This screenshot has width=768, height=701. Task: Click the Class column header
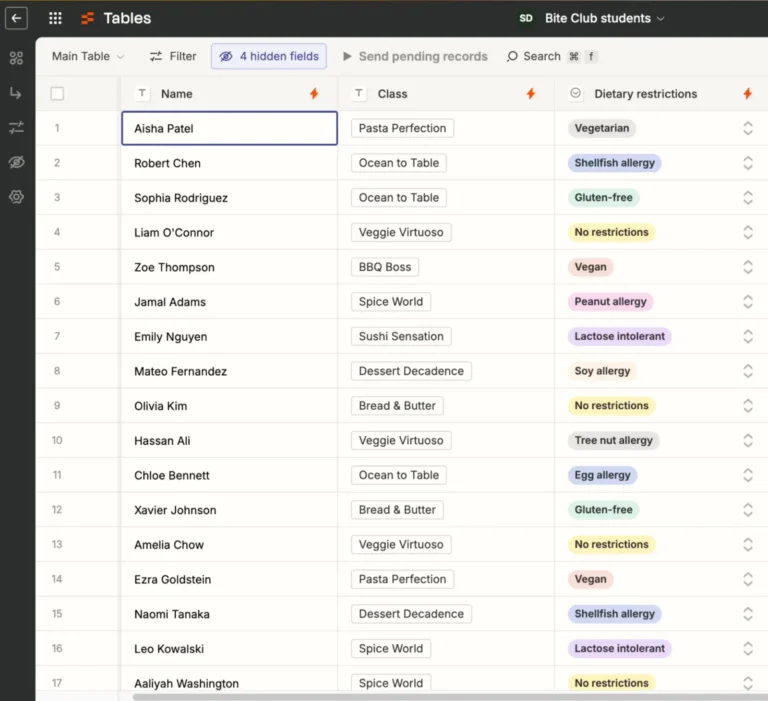[446, 94]
